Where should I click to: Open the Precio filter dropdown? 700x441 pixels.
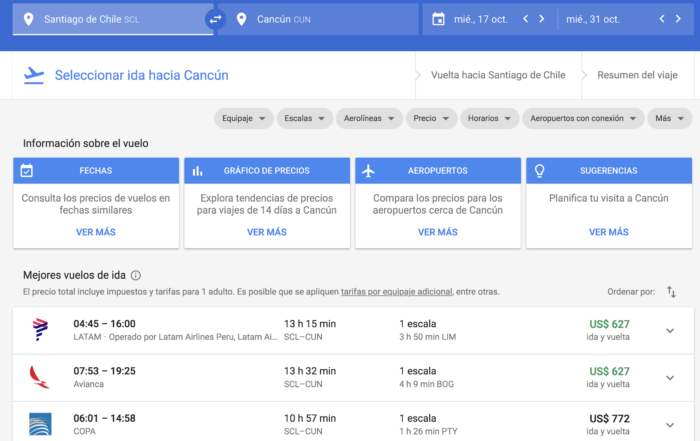[431, 119]
